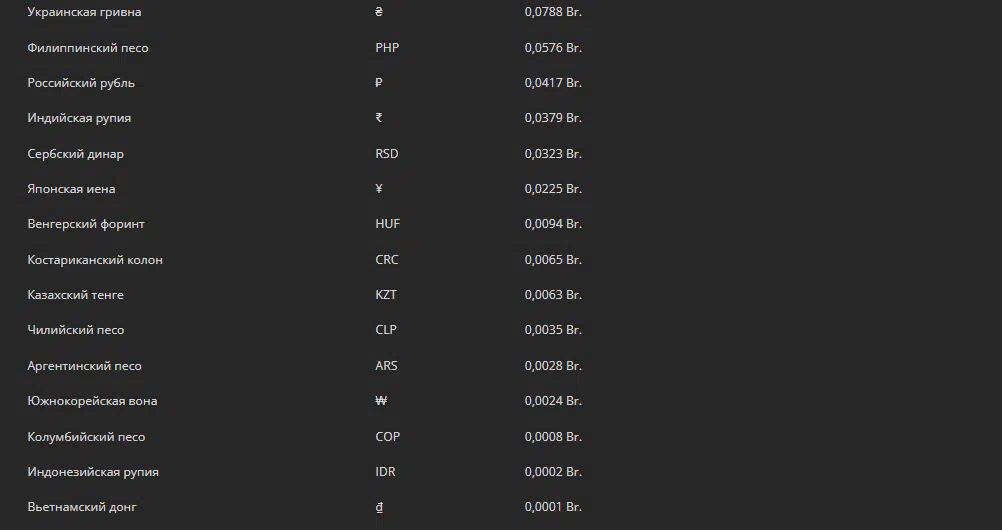Click the Japanese yen ¥ symbol
Image resolution: width=1002 pixels, height=530 pixels.
(x=379, y=189)
